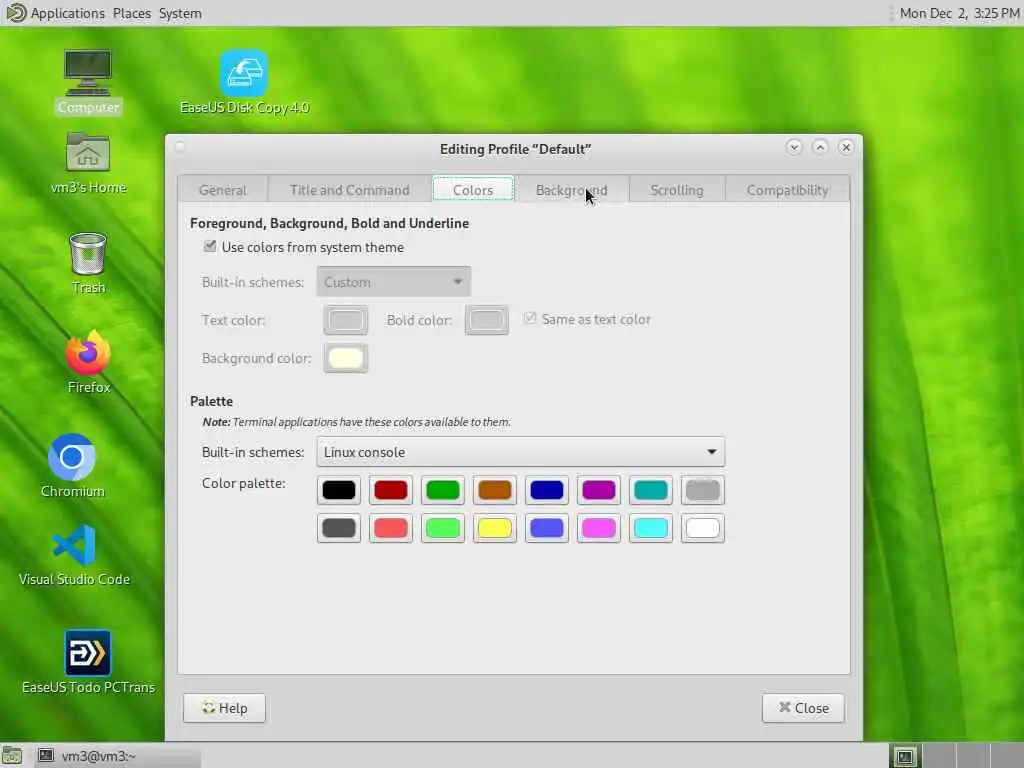1024x768 pixels.
Task: Pick the light red palette swatch
Action: pos(391,528)
